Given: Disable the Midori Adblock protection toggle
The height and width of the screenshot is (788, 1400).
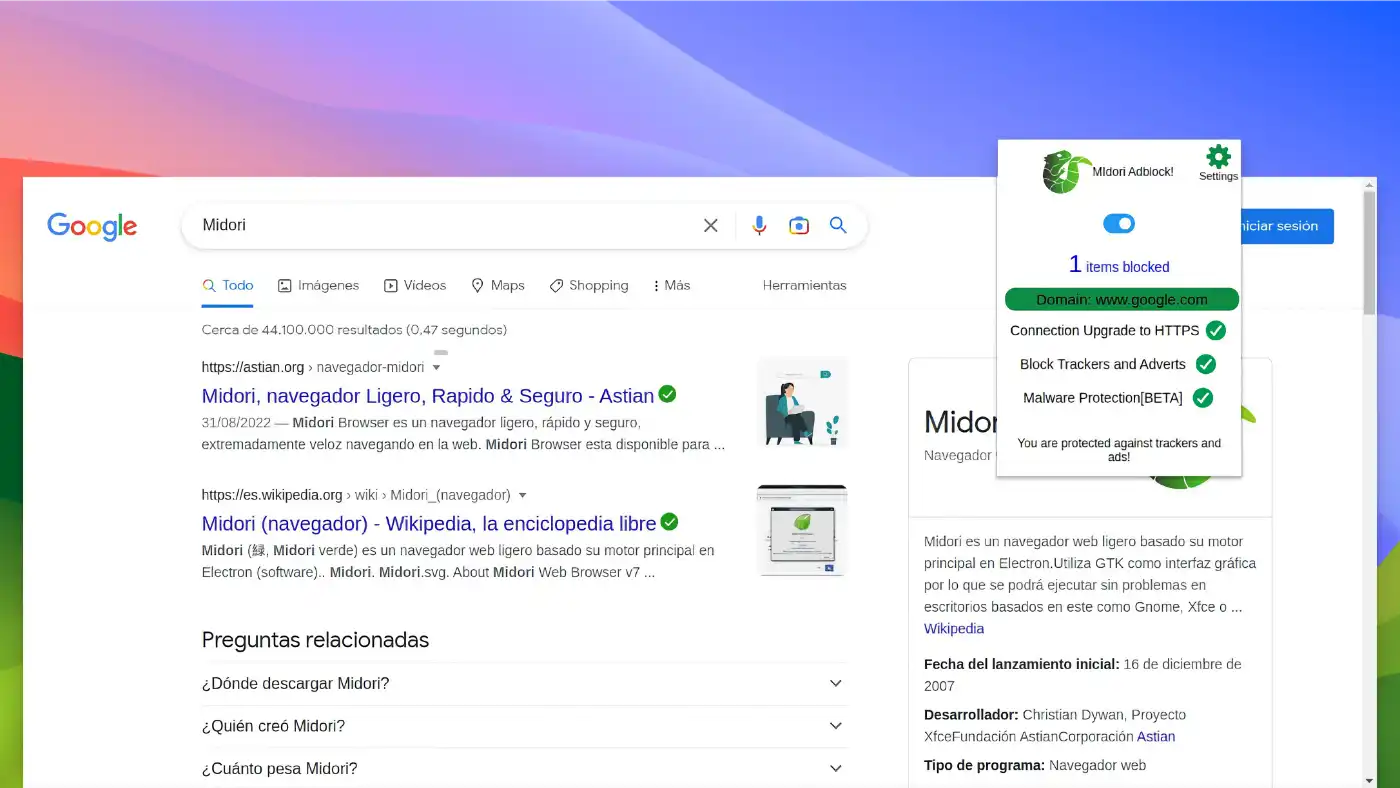Looking at the screenshot, I should [x=1118, y=223].
